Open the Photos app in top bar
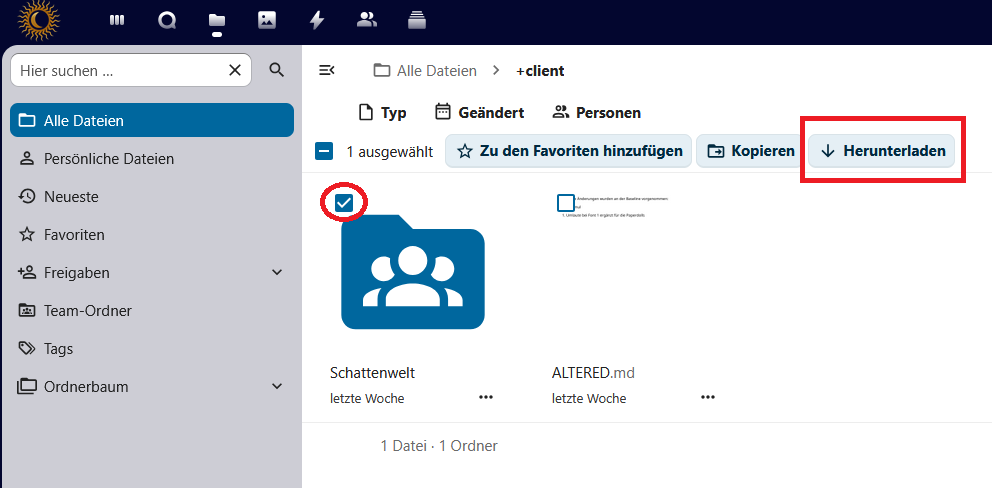The width and height of the screenshot is (992, 488). [266, 19]
